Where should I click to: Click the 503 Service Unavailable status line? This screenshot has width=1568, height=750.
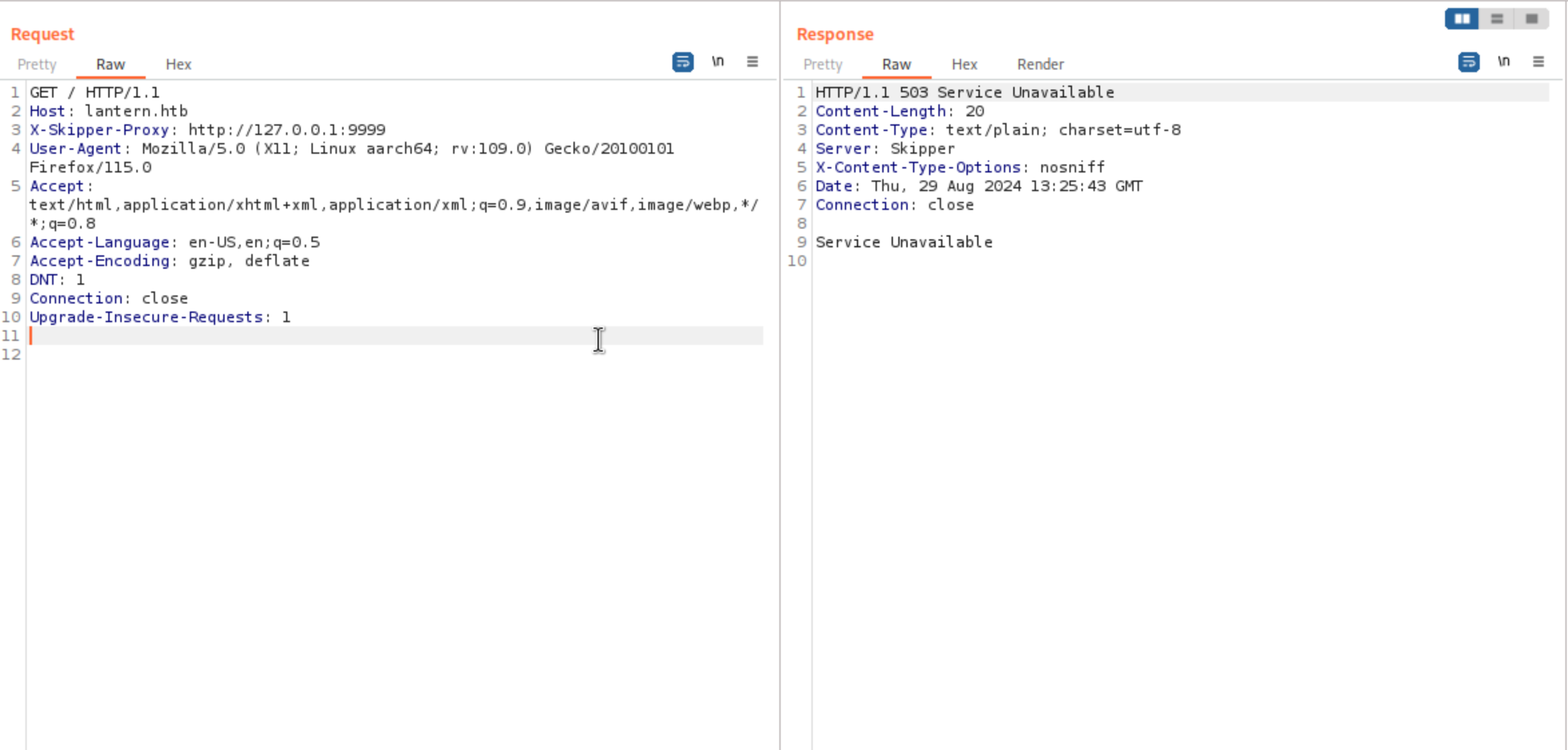click(964, 92)
